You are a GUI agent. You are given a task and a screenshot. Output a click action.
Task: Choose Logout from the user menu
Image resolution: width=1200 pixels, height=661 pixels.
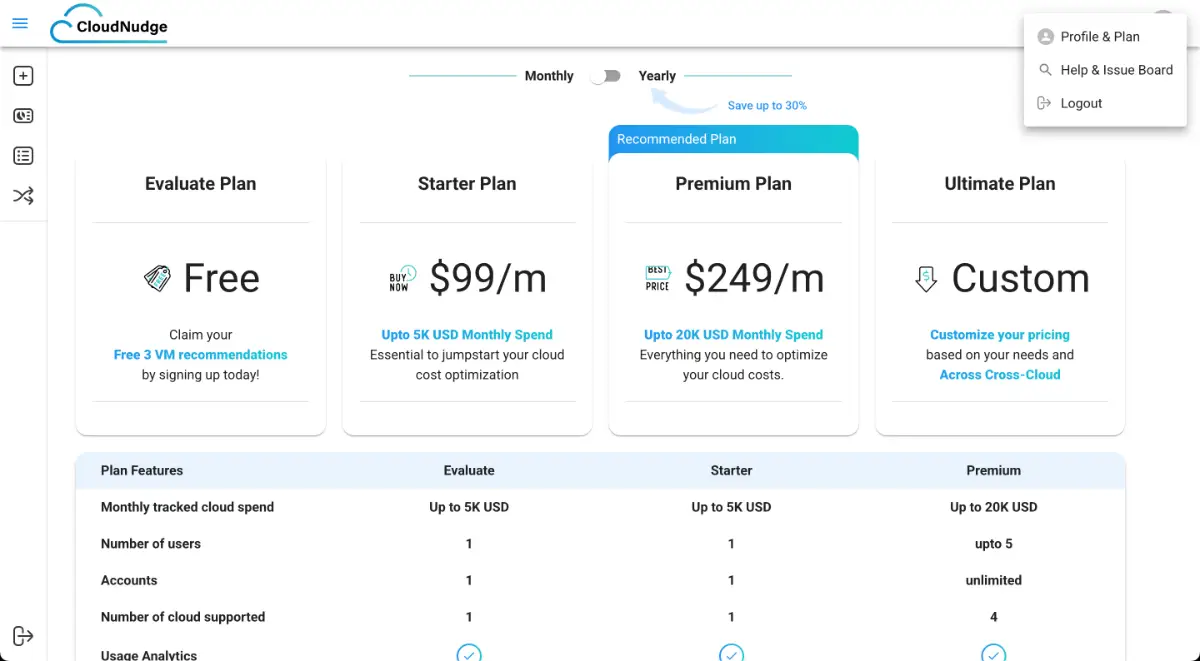(1081, 103)
